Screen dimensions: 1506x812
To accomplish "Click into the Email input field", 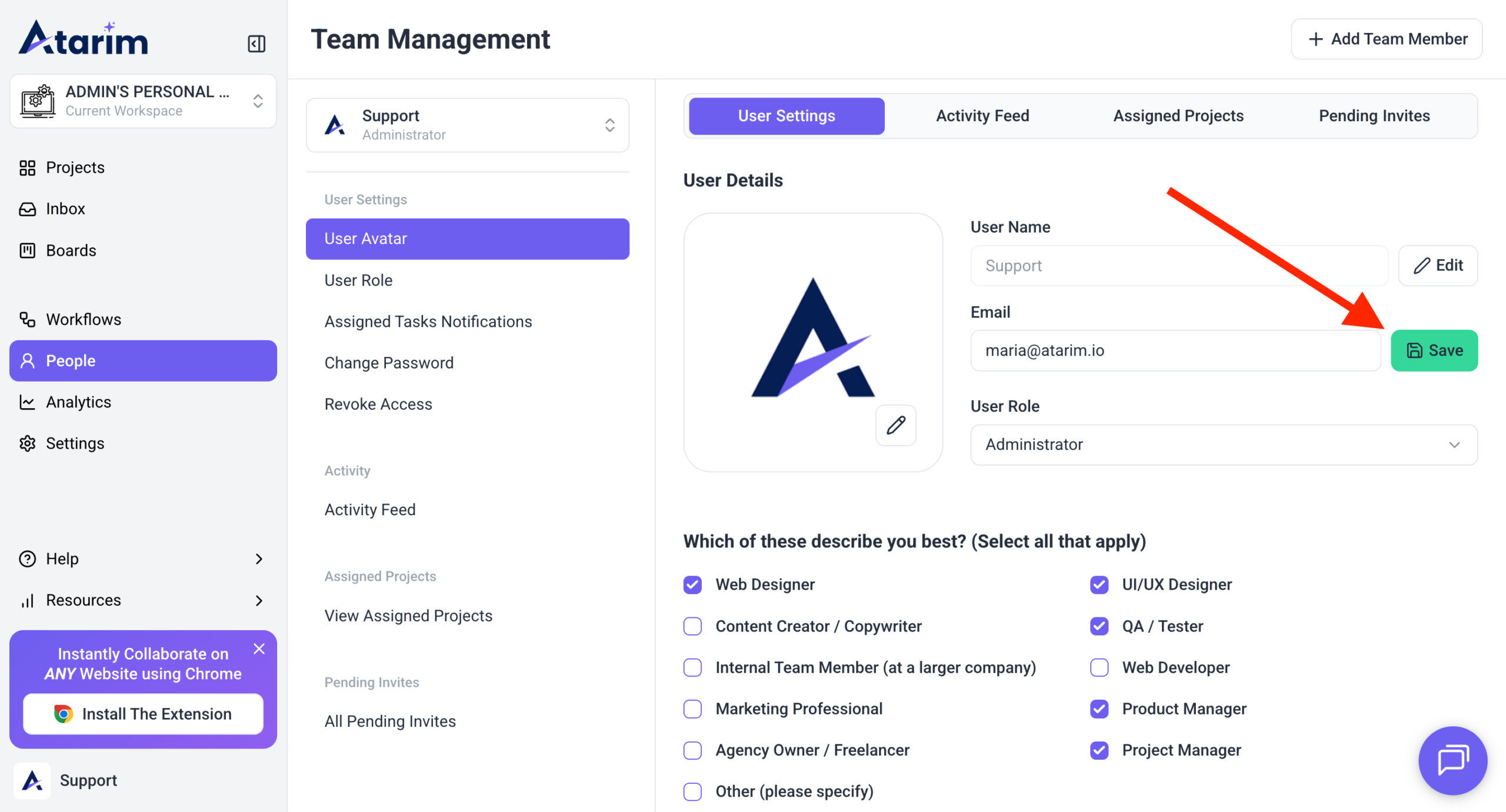I will [1175, 350].
